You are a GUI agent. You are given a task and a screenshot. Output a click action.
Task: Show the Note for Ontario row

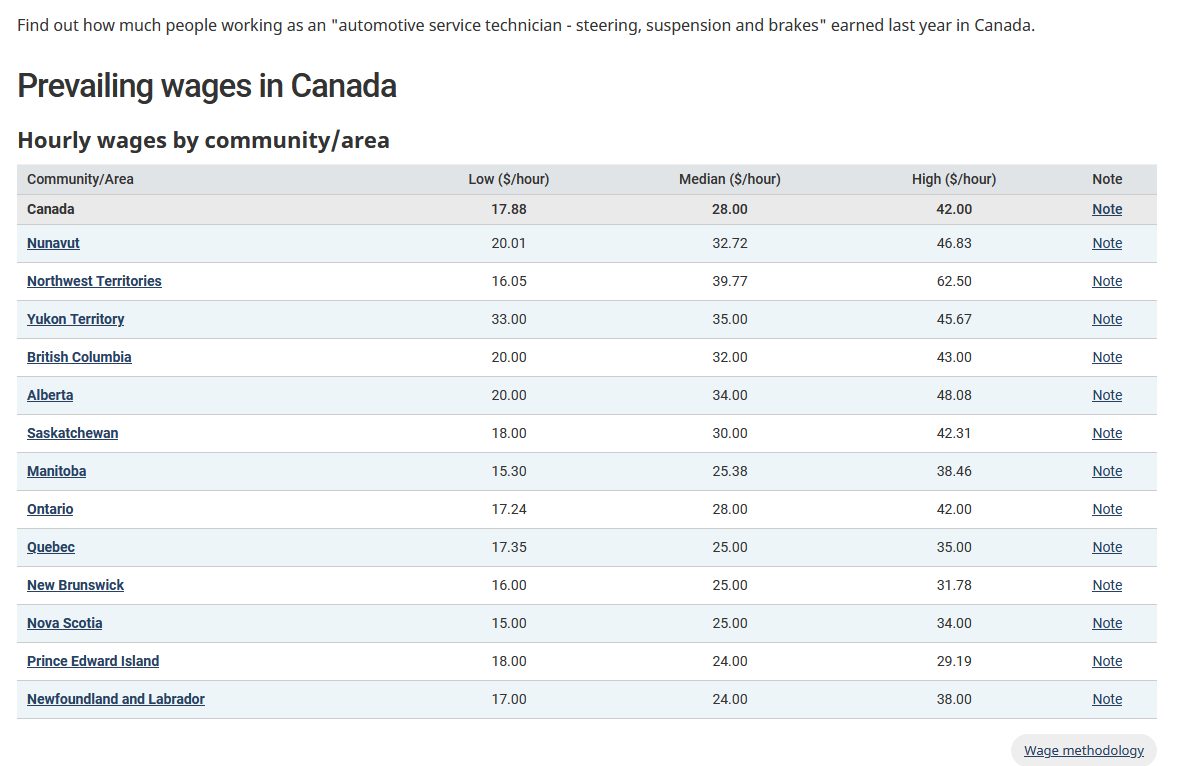[1107, 509]
